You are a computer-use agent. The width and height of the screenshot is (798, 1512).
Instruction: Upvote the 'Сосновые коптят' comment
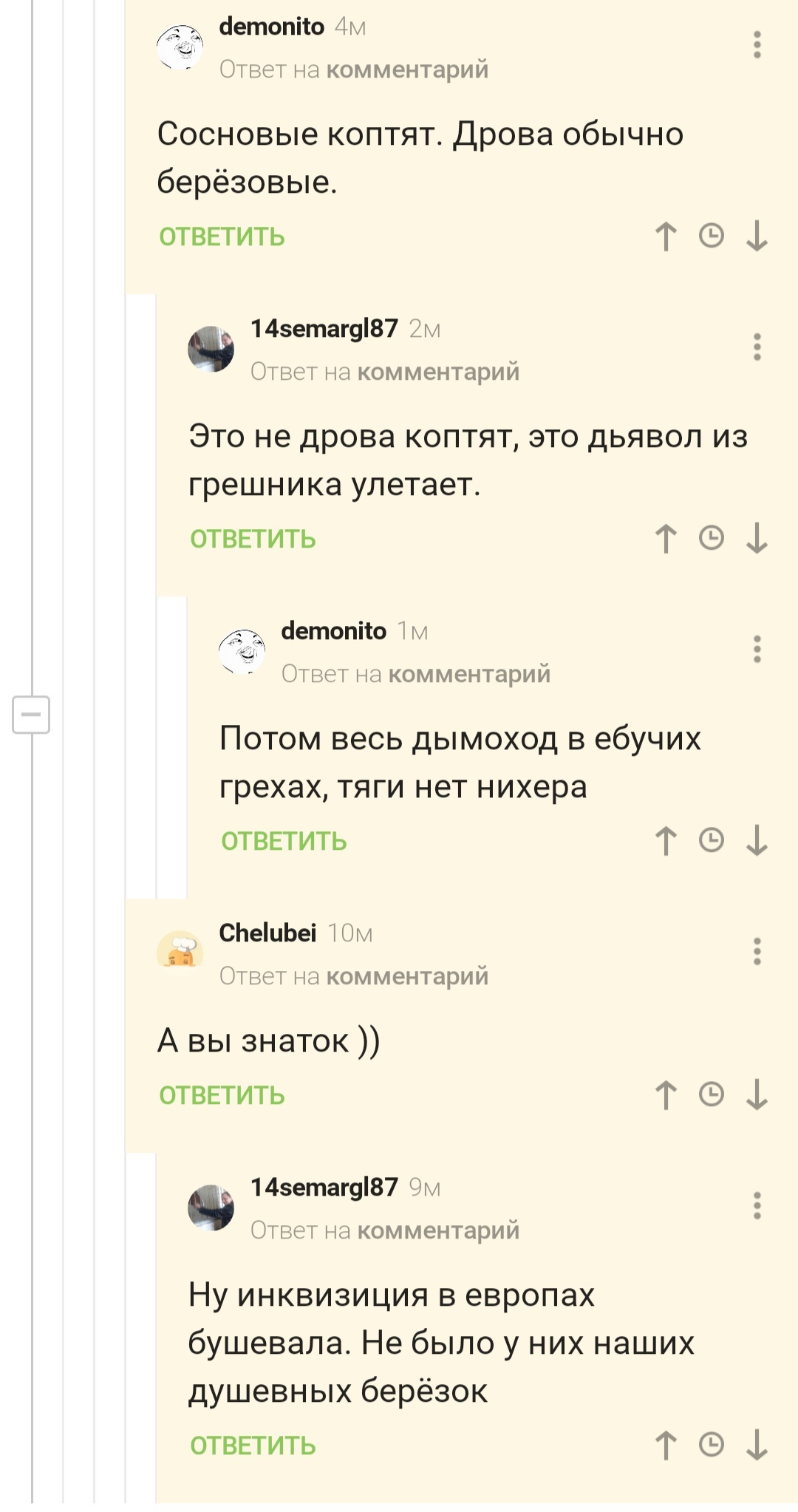[x=666, y=236]
